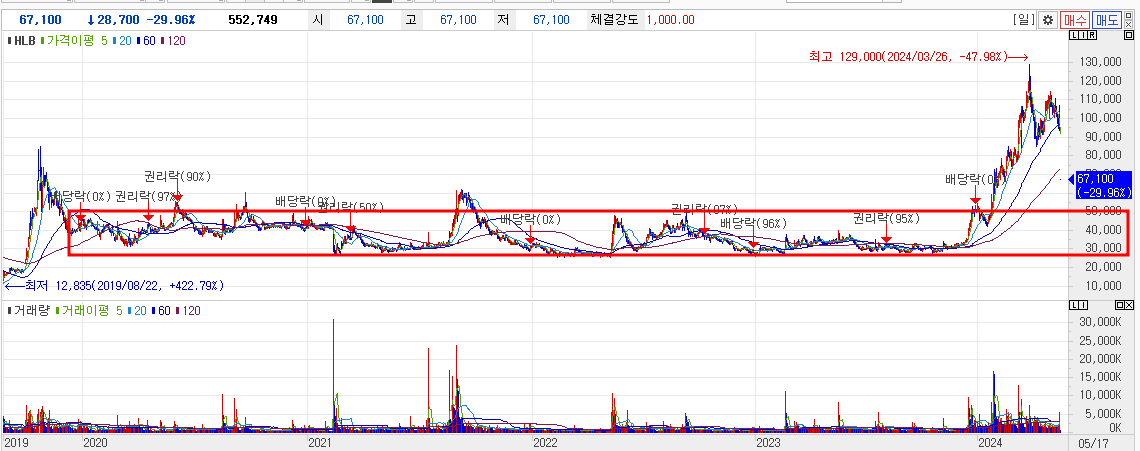Screen dimensions: 1140x451
Task: Click the 2021 year label on time axis
Action: click(321, 442)
